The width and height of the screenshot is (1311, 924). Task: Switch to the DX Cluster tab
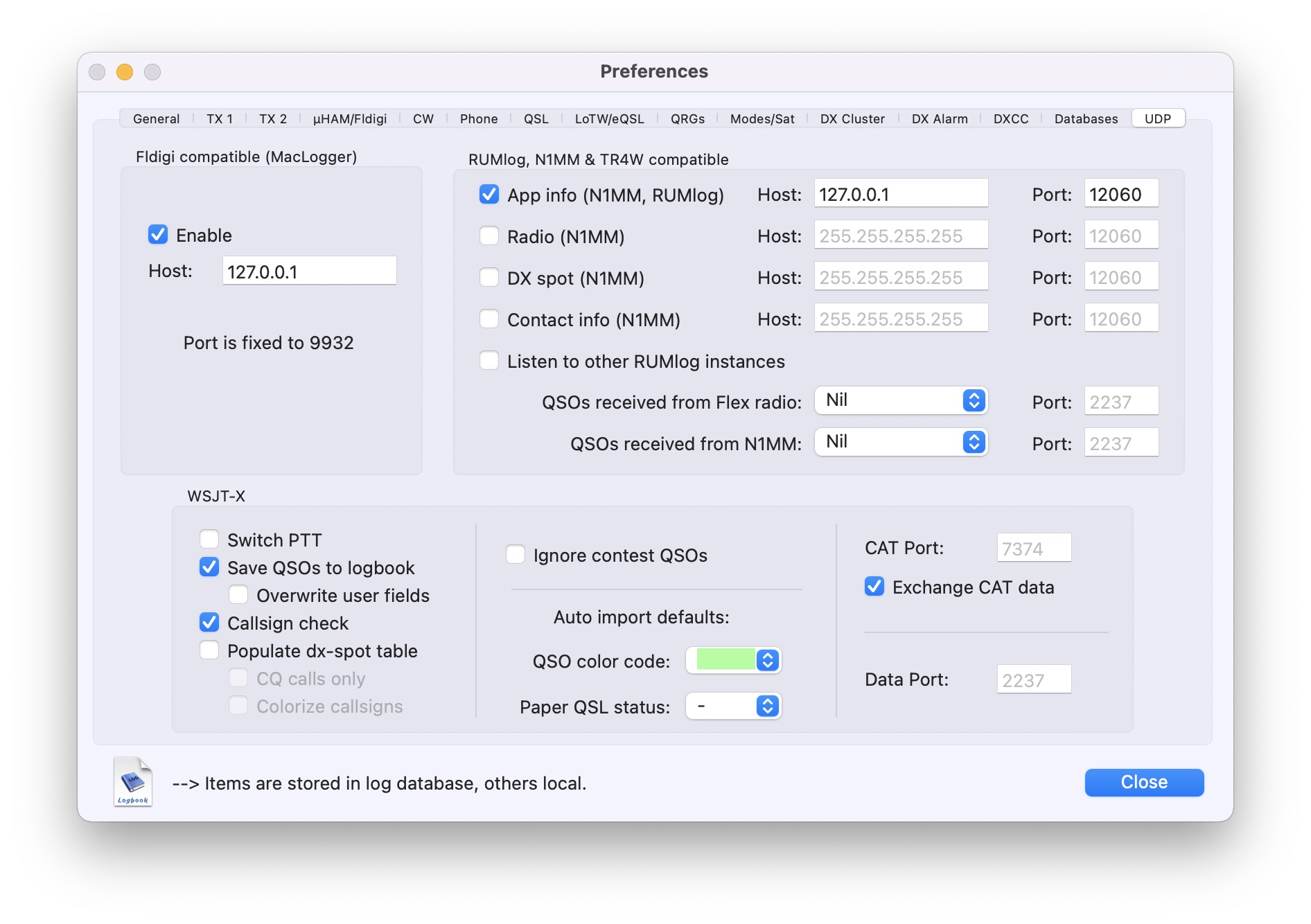pyautogui.click(x=852, y=118)
